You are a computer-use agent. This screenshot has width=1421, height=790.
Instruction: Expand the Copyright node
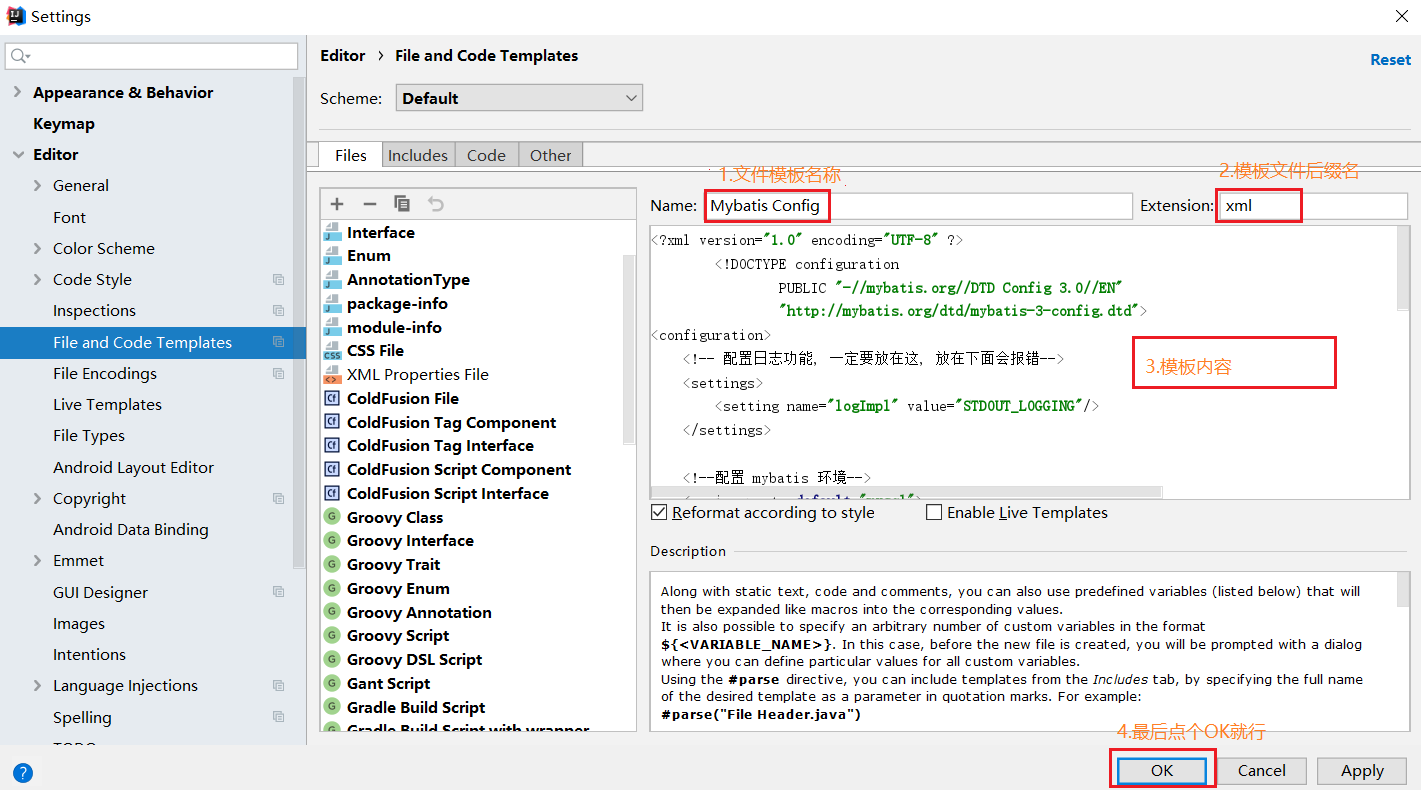coord(38,498)
